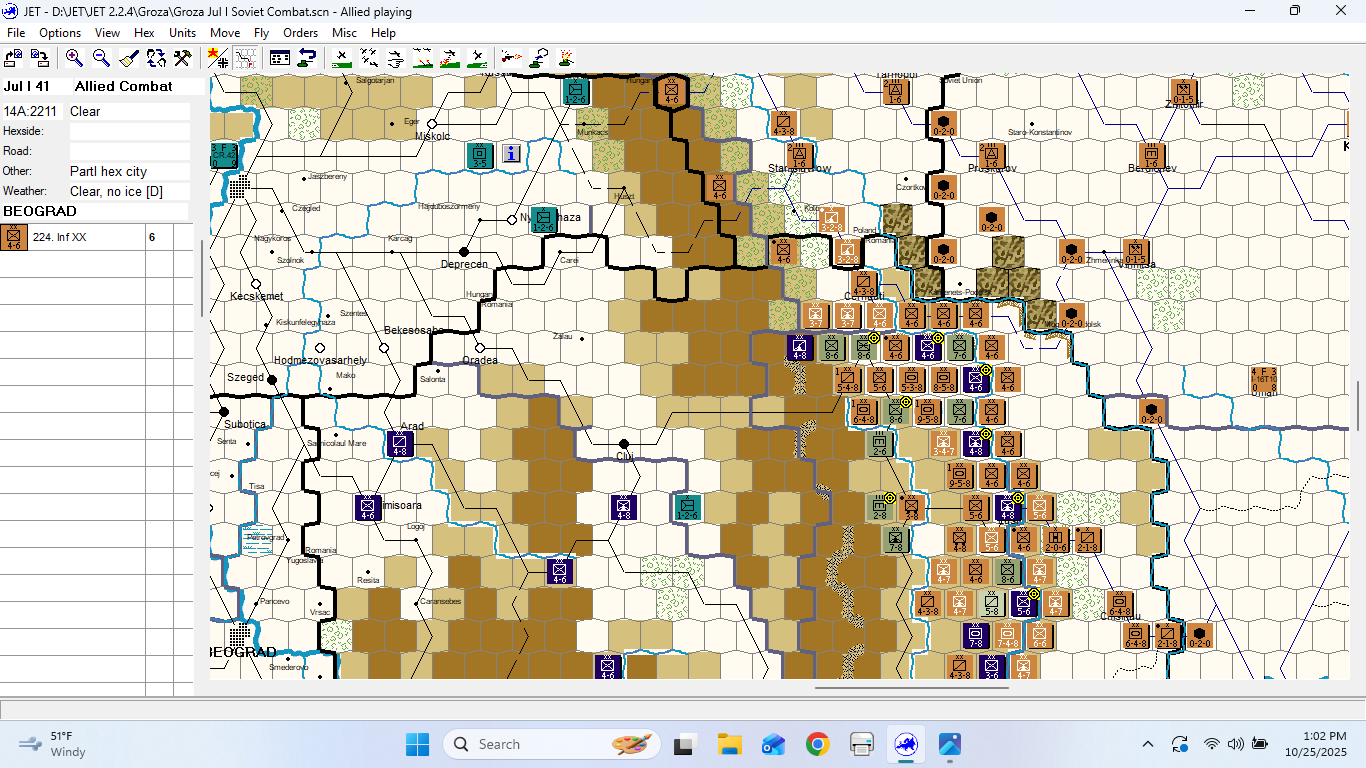Select the 224. Inf XX unit row
This screenshot has height=768, width=1366.
coord(60,238)
